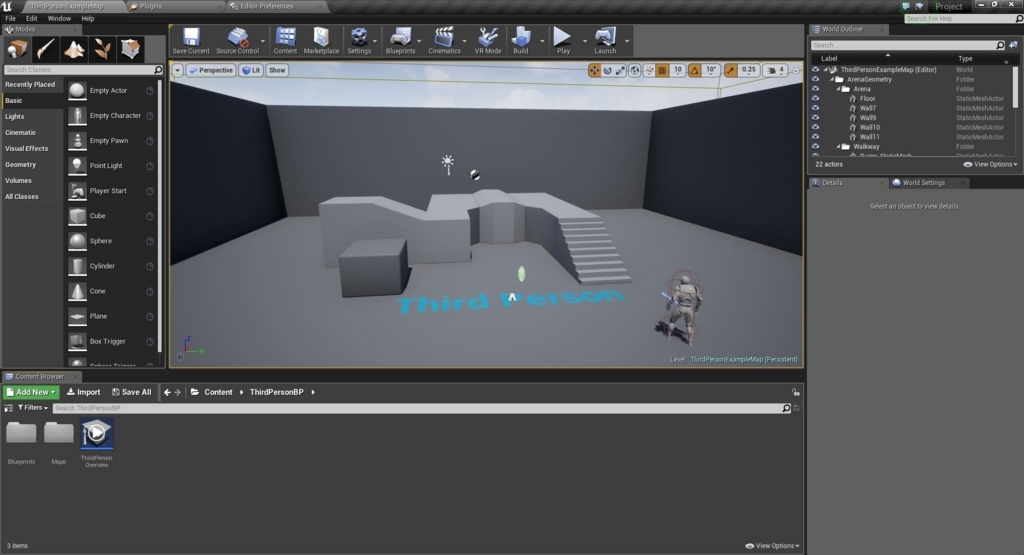Viewport: 1024px width, 555px height.
Task: Select Place mode icon in Modes panel
Action: tap(17, 49)
